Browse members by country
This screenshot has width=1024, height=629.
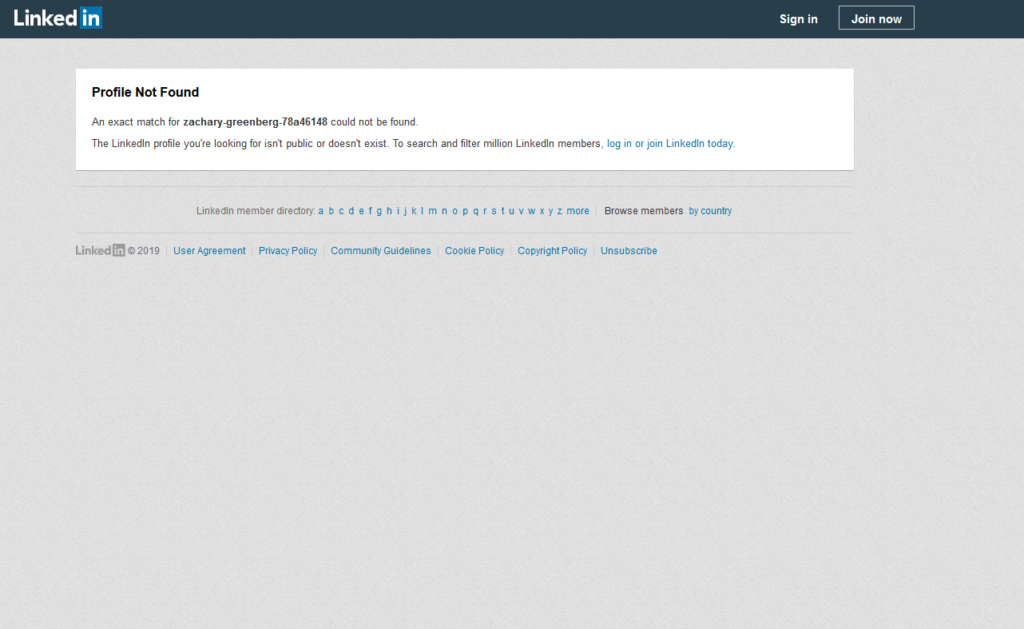click(x=710, y=211)
